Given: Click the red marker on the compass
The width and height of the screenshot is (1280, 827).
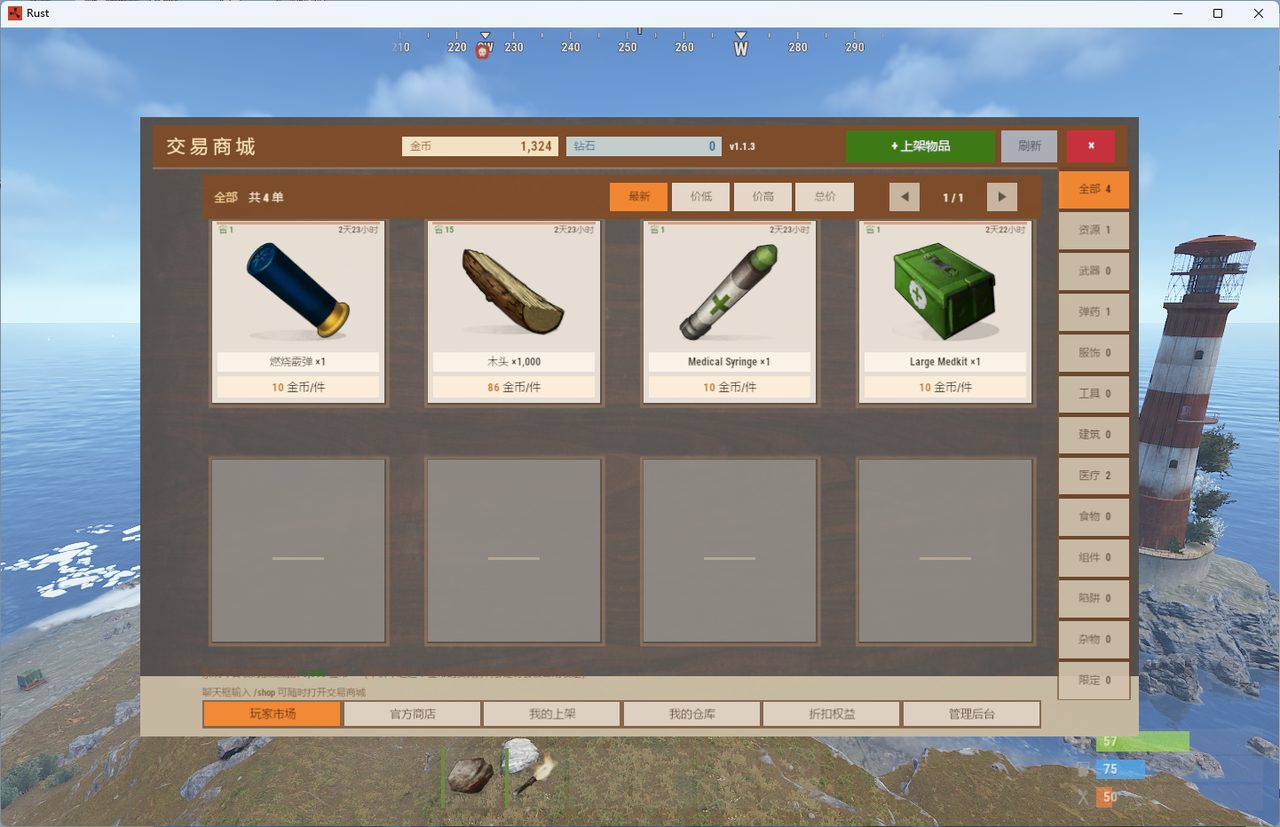Looking at the screenshot, I should click(482, 52).
